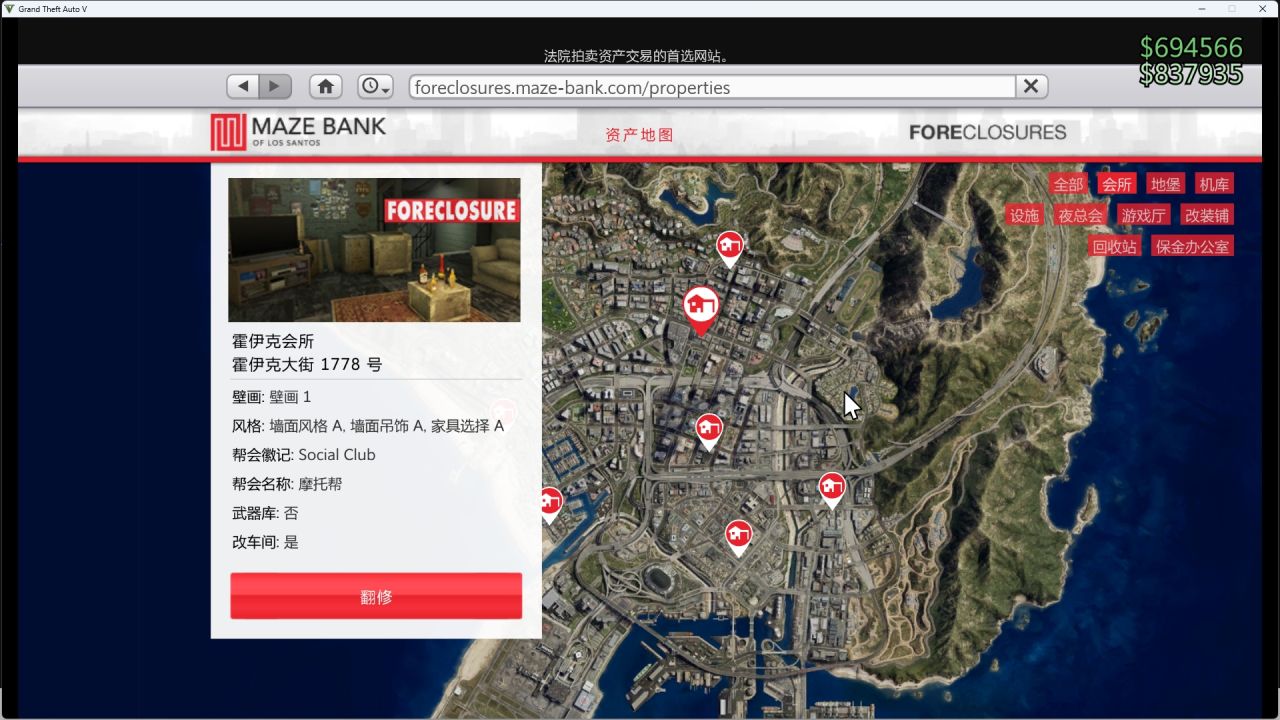Maximize the Grand Theft Auto V window
This screenshot has width=1280, height=720.
tap(1232, 9)
